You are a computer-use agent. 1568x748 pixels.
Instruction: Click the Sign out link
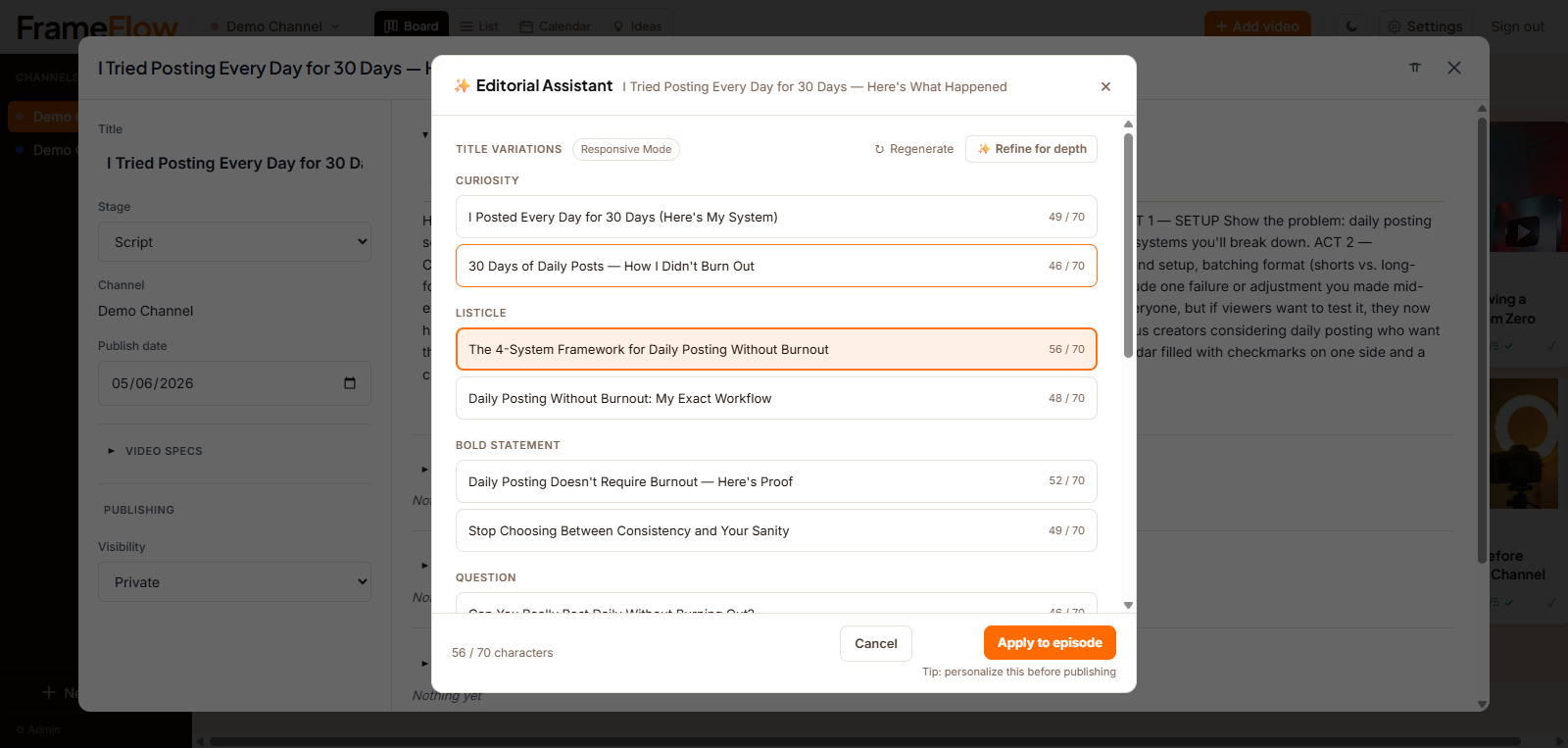1517,26
